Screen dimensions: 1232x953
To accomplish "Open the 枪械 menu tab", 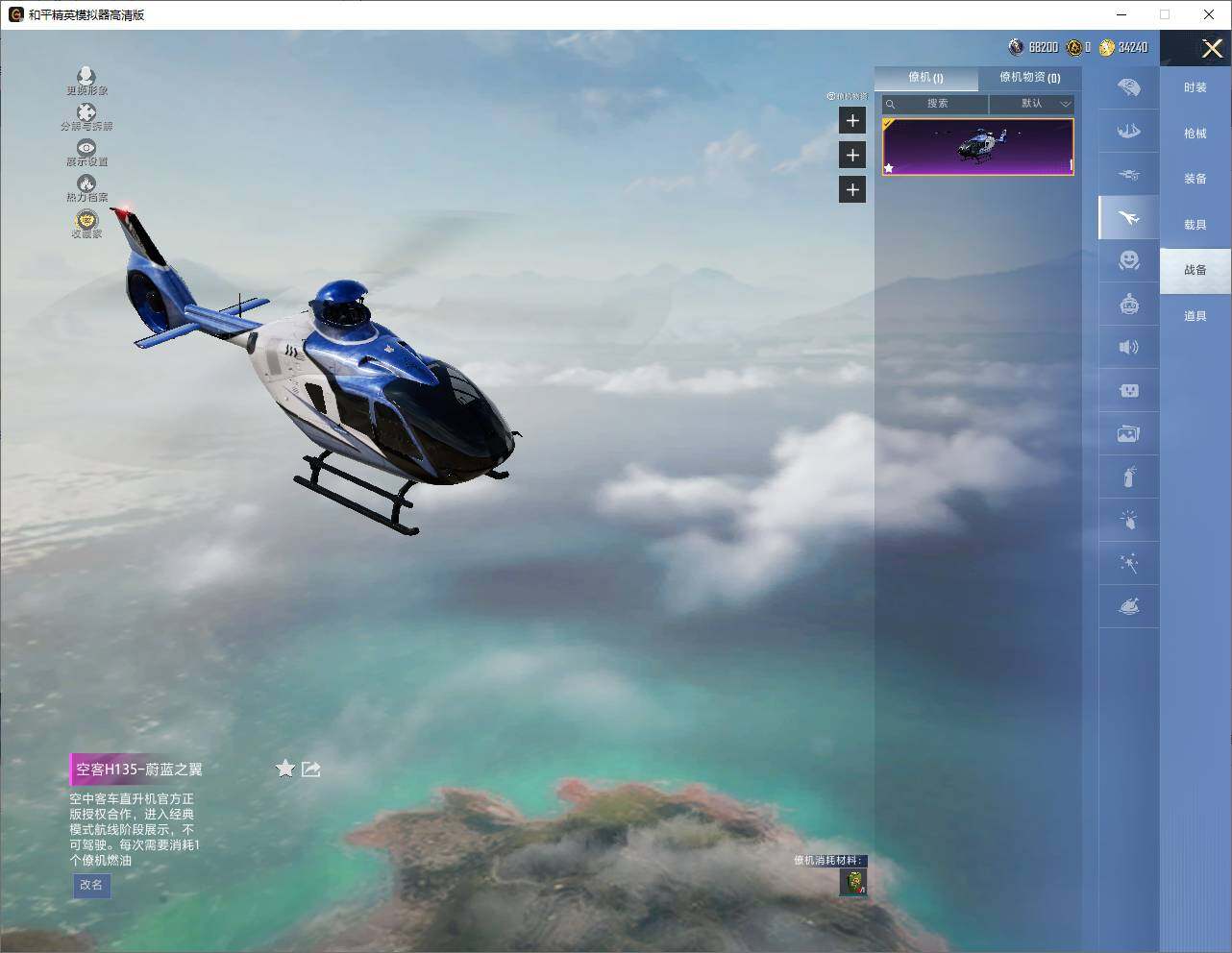I will pos(1195,134).
